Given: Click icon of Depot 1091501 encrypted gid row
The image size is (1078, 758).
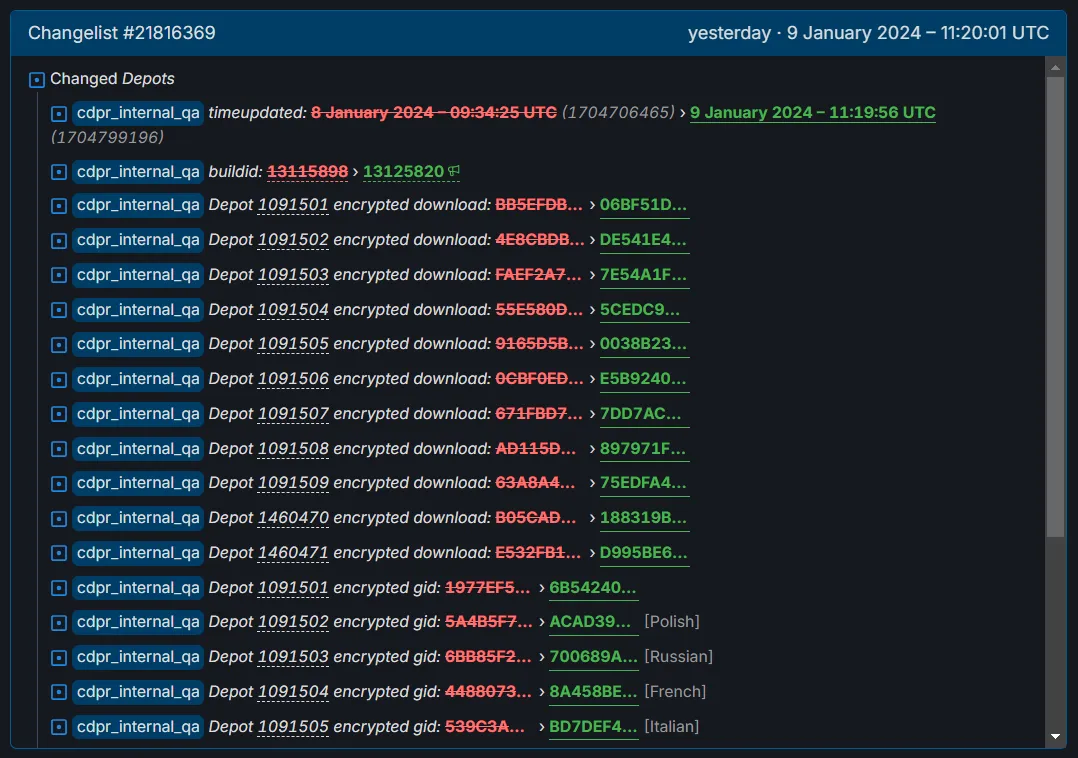Looking at the screenshot, I should [59, 588].
